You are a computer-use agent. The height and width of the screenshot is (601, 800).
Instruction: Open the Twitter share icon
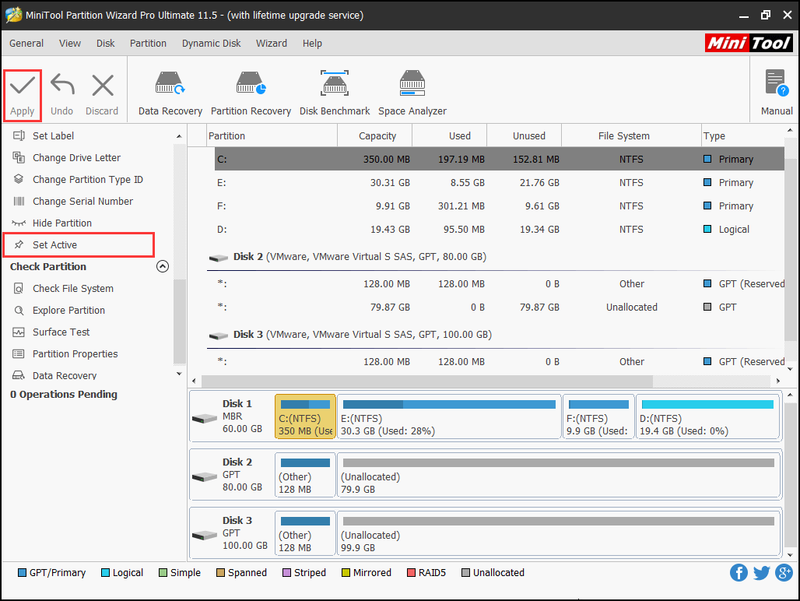[x=761, y=572]
